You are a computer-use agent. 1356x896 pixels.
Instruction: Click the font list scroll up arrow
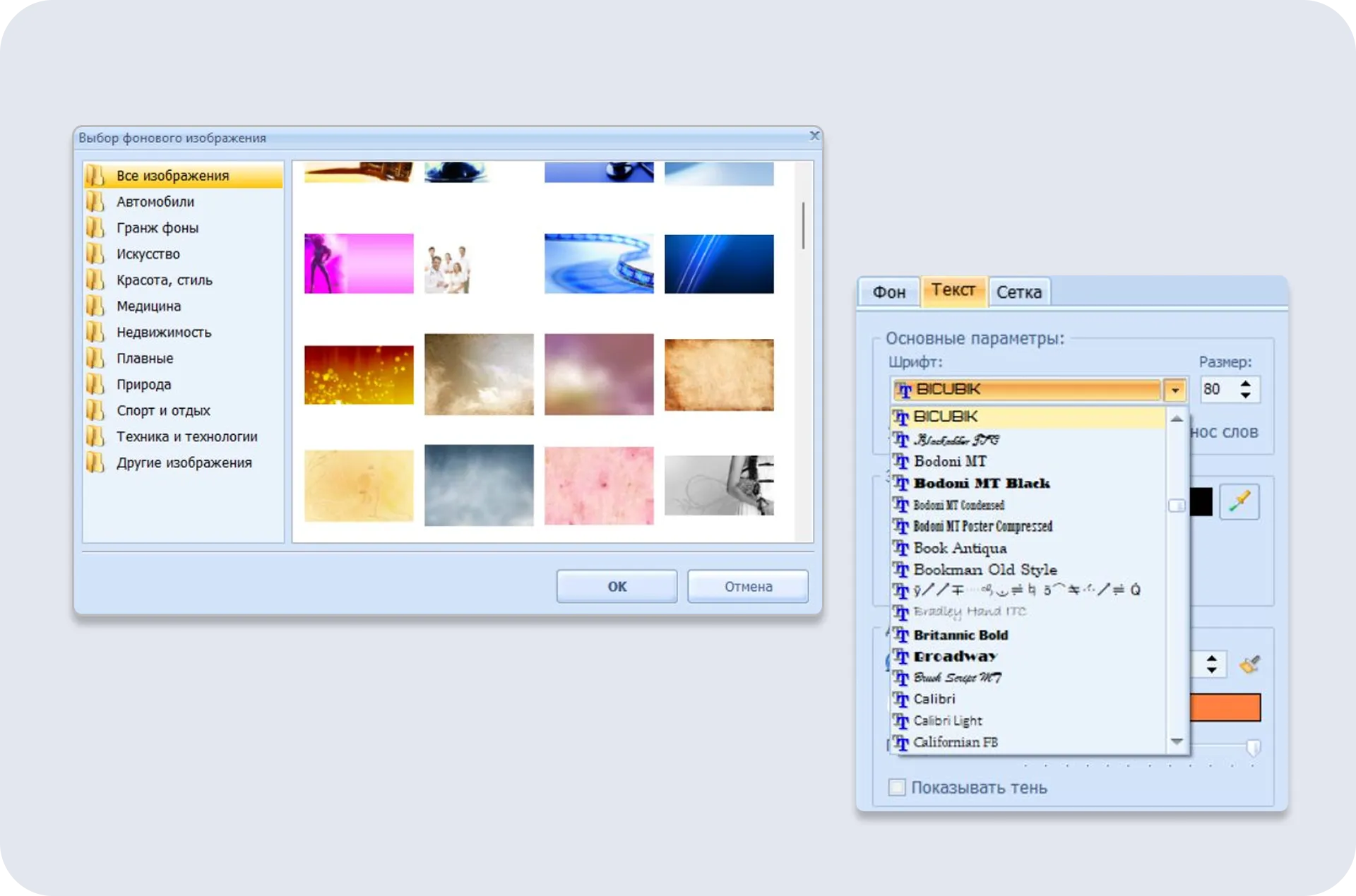coord(1177,419)
